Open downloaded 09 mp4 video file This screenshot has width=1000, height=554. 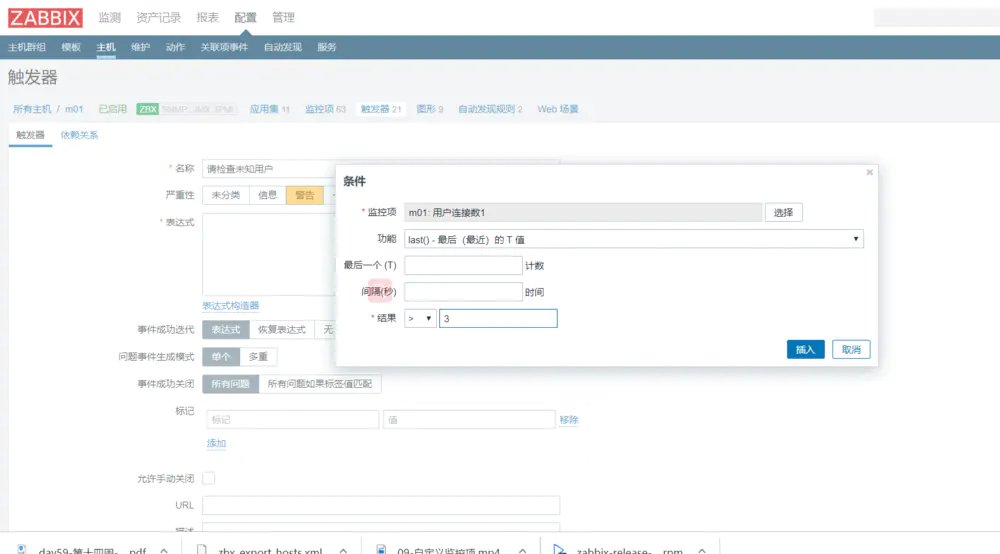click(448, 550)
